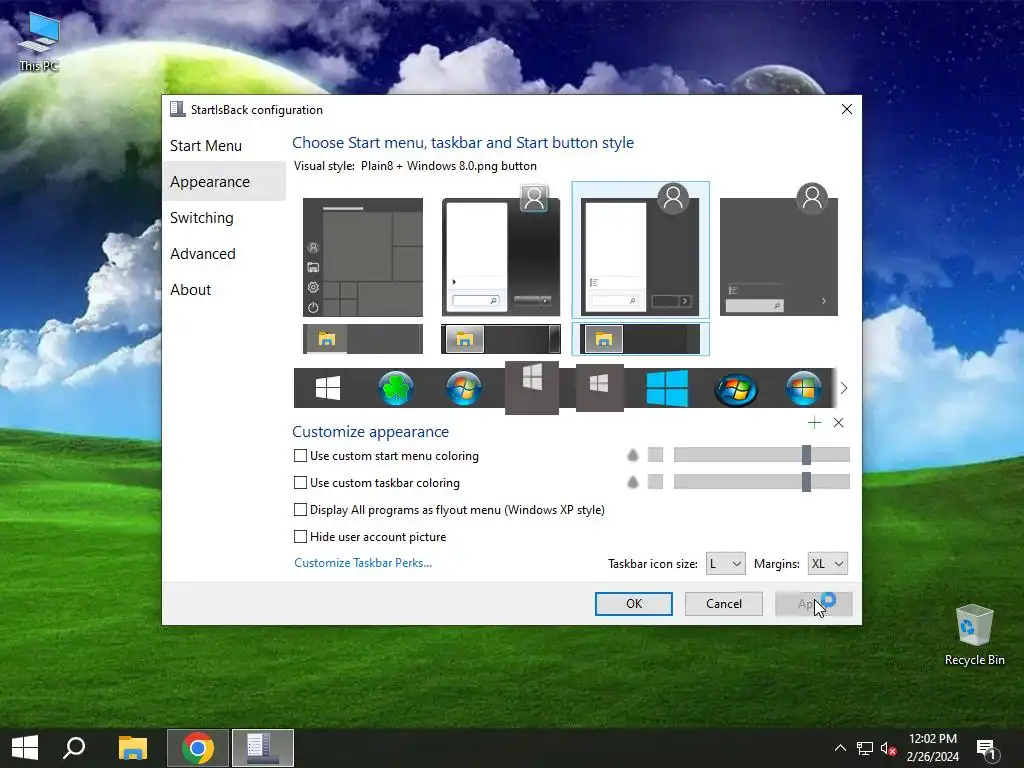Check Display All programs as flyout menu
The height and width of the screenshot is (768, 1024).
(300, 509)
